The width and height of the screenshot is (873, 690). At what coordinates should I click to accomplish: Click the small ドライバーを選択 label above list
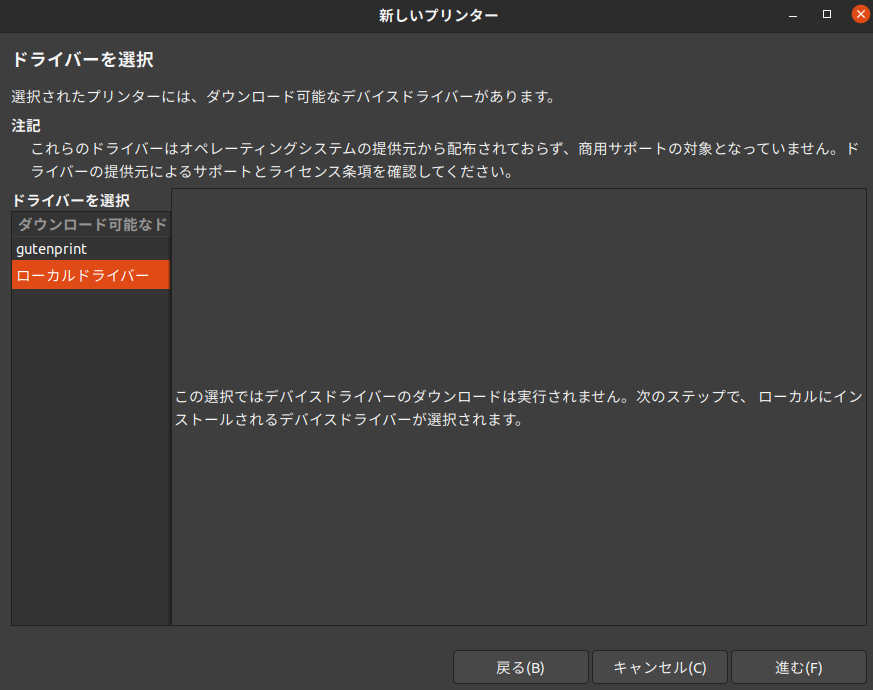[x=70, y=200]
